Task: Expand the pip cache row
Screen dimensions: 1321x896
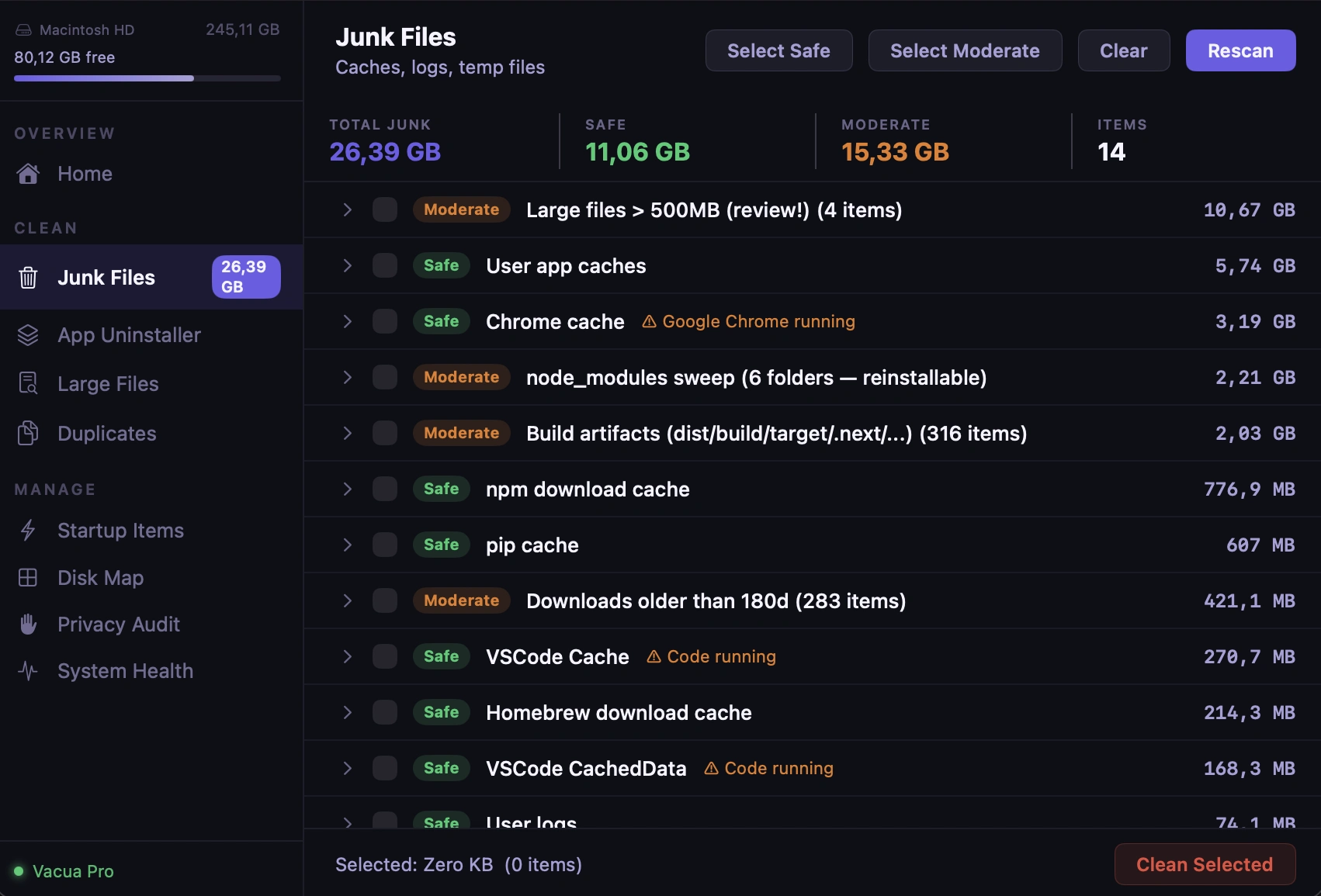Action: click(348, 545)
